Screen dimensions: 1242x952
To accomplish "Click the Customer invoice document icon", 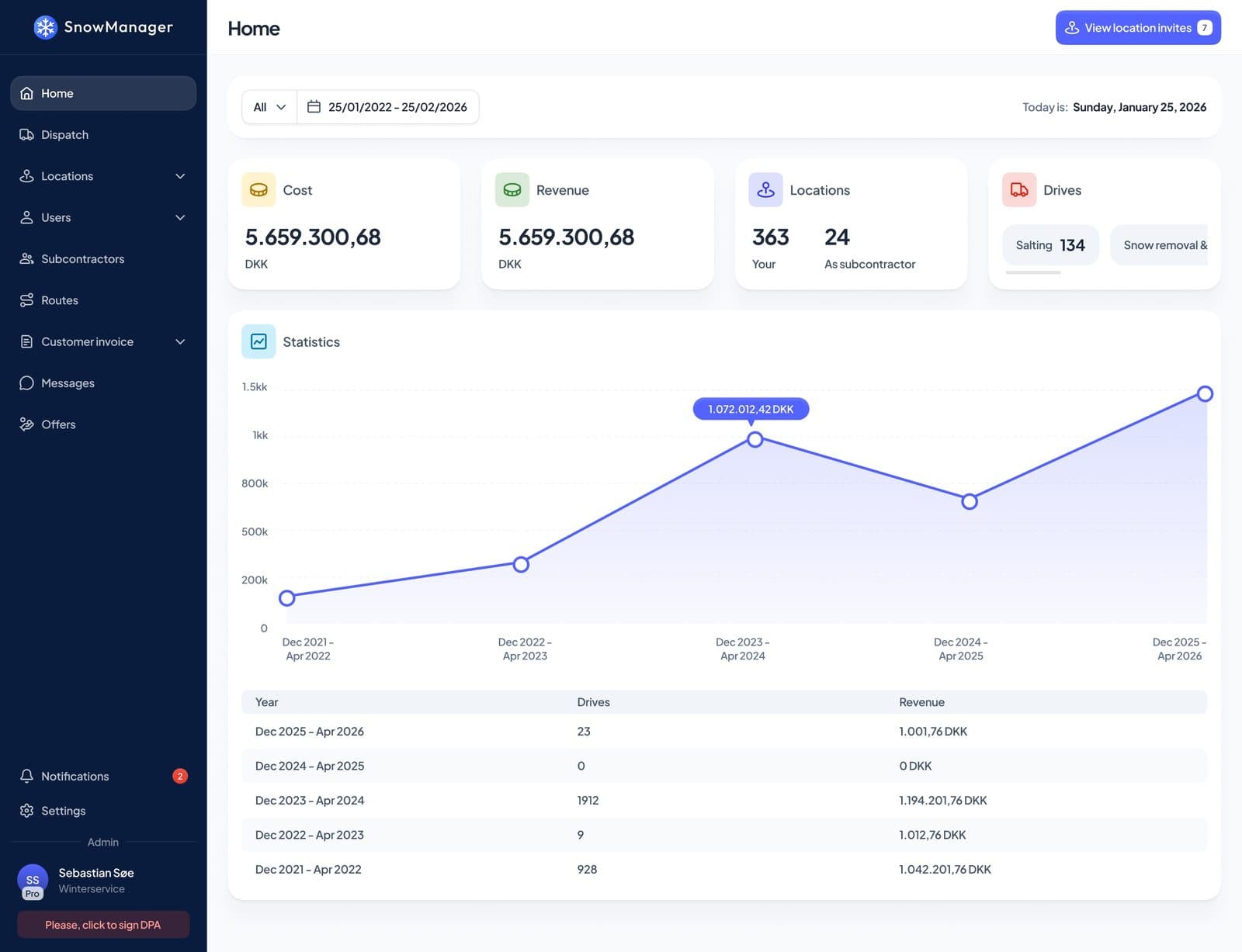I will pyautogui.click(x=26, y=341).
